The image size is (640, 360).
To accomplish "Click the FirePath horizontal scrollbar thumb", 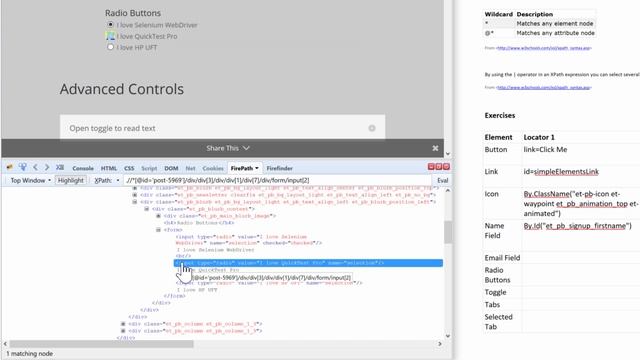I will [101, 344].
